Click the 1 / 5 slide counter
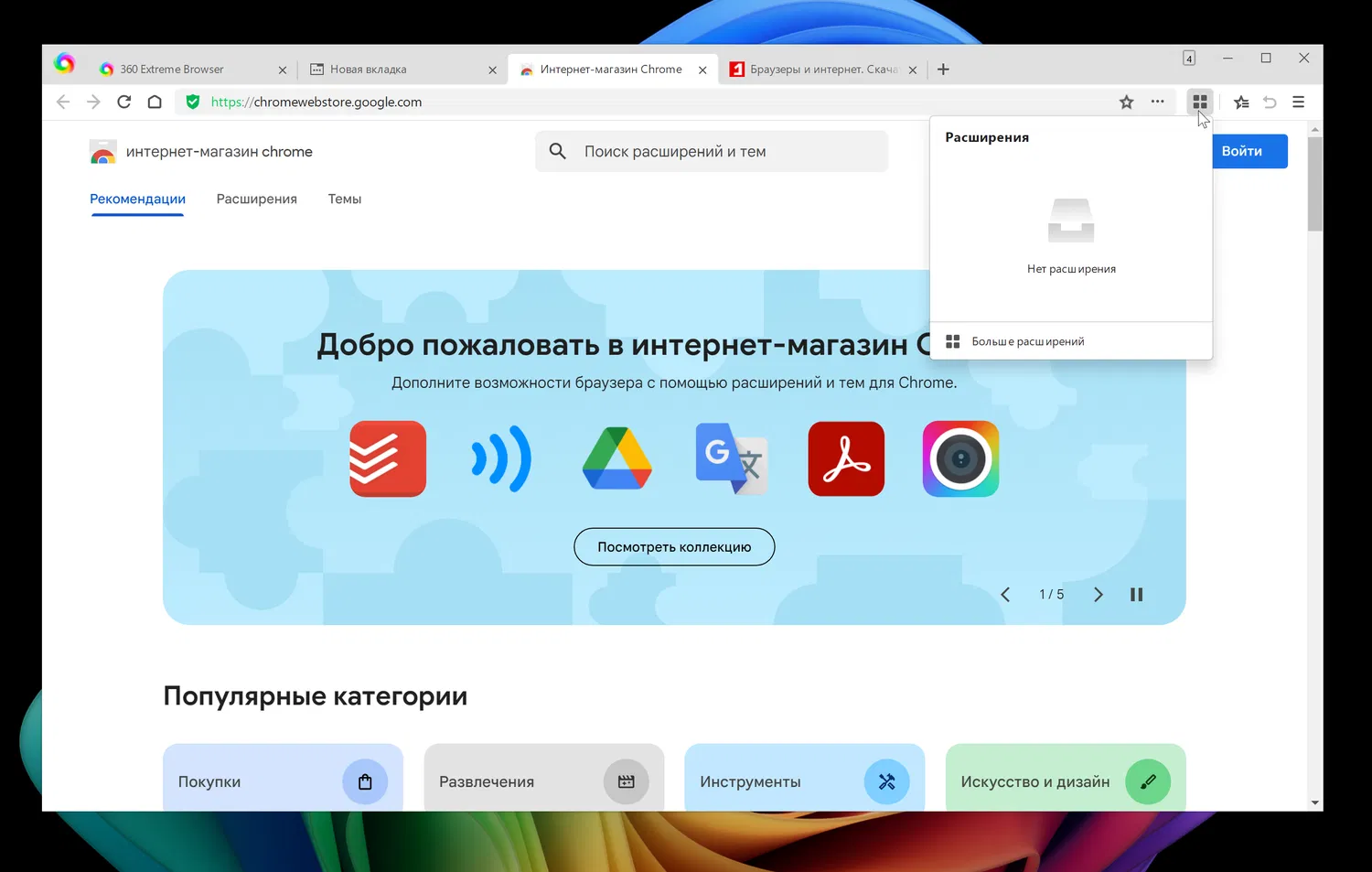The width and height of the screenshot is (1372, 872). (1051, 595)
